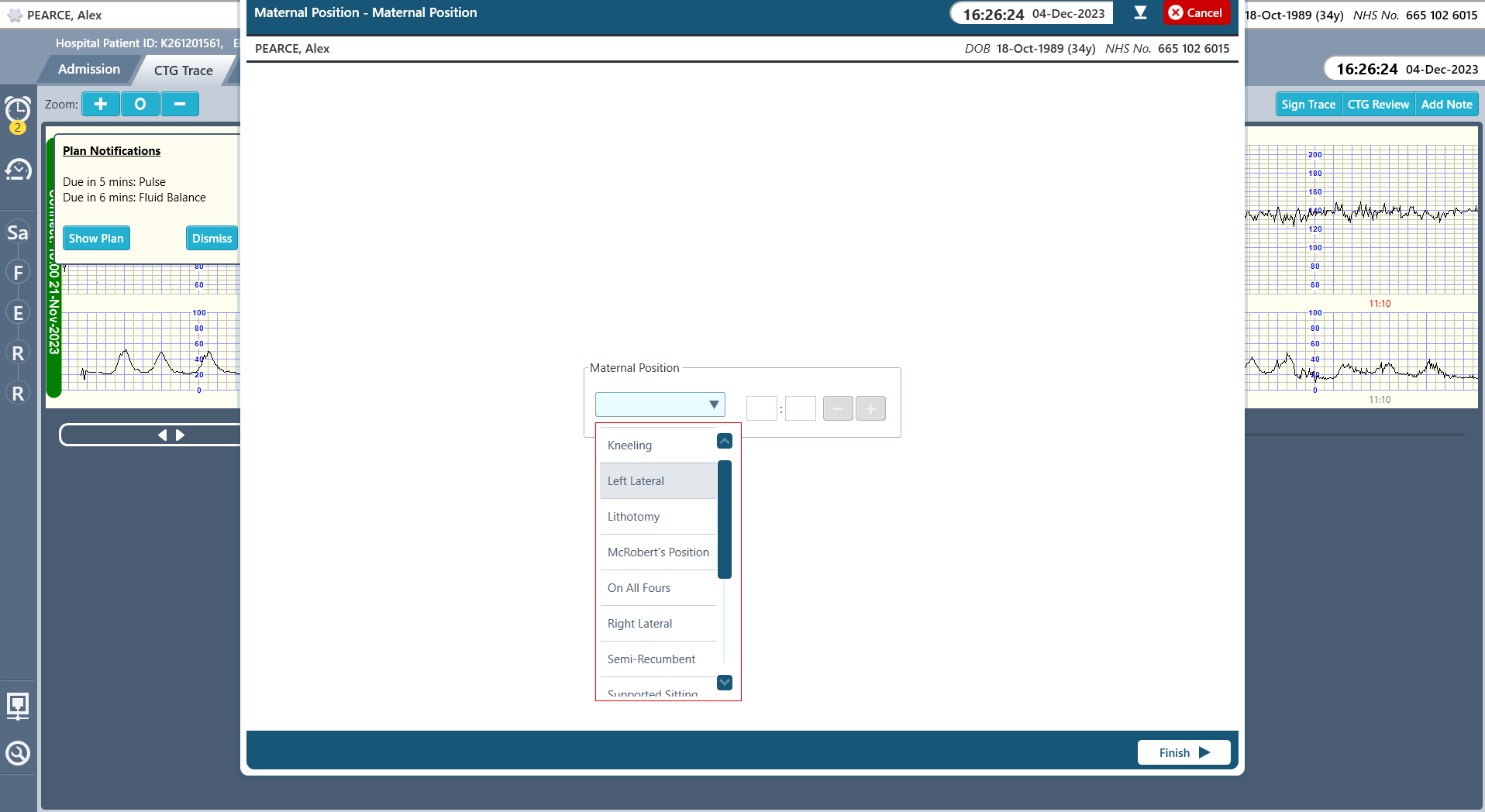Cancel the Maternal Position dialog

click(1196, 12)
